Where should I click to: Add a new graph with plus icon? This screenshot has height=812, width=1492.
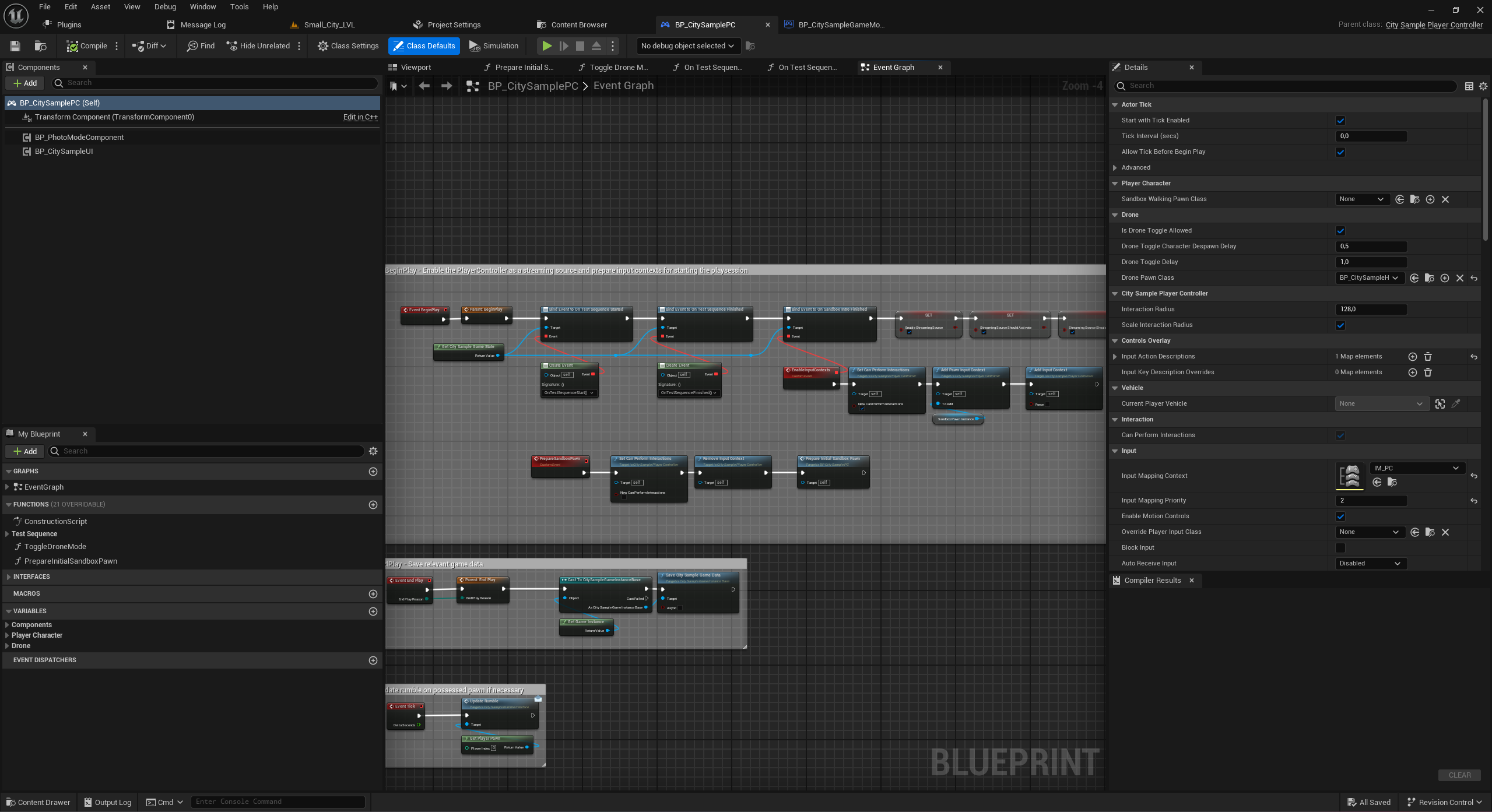click(x=373, y=472)
